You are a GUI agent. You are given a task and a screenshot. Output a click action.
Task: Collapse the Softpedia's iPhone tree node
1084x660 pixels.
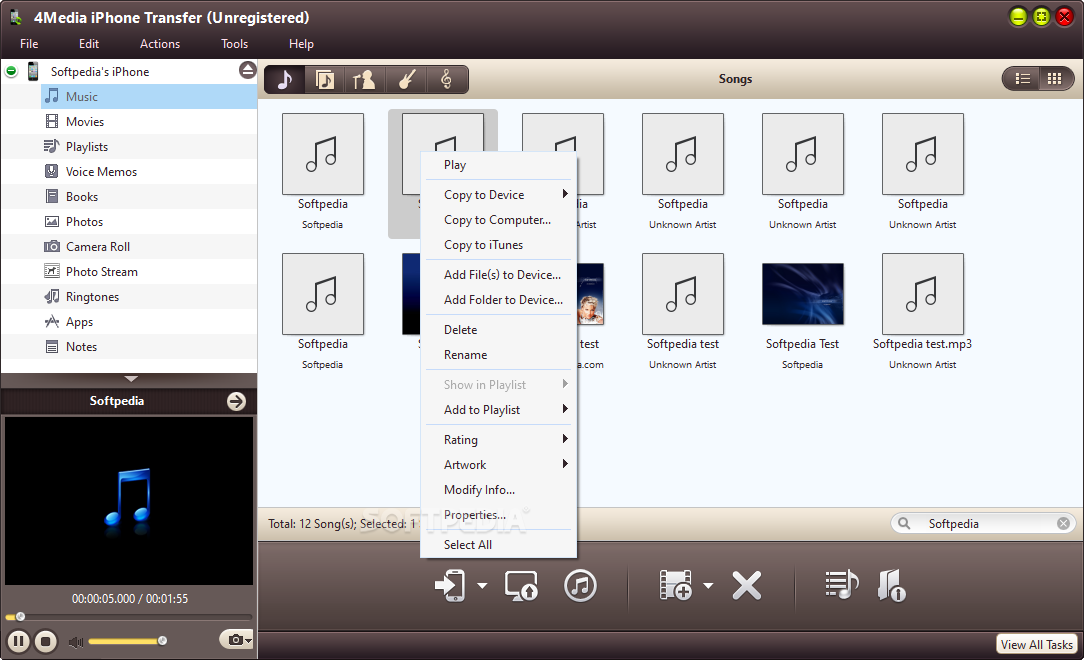11,71
